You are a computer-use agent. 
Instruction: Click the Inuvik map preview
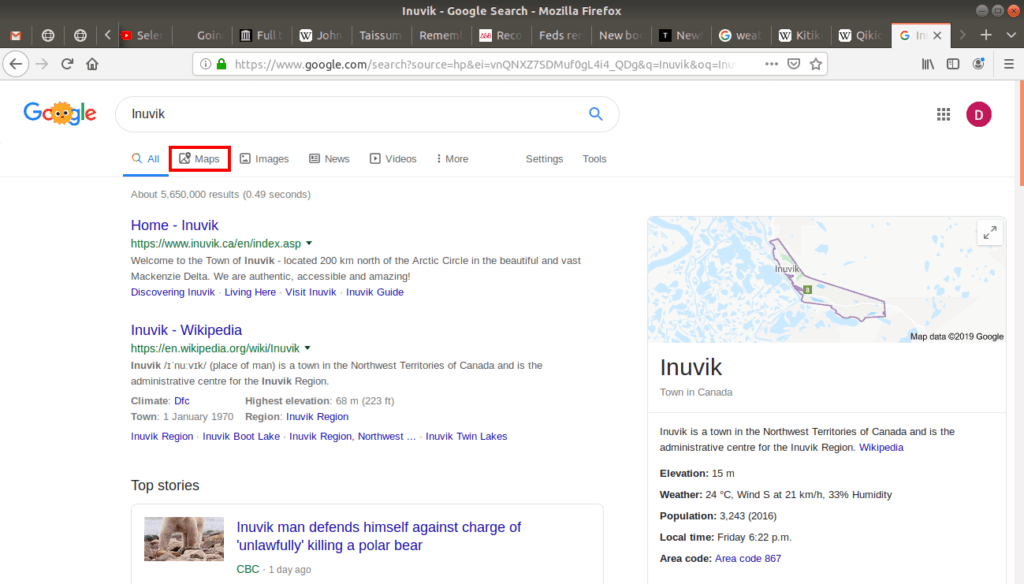826,280
